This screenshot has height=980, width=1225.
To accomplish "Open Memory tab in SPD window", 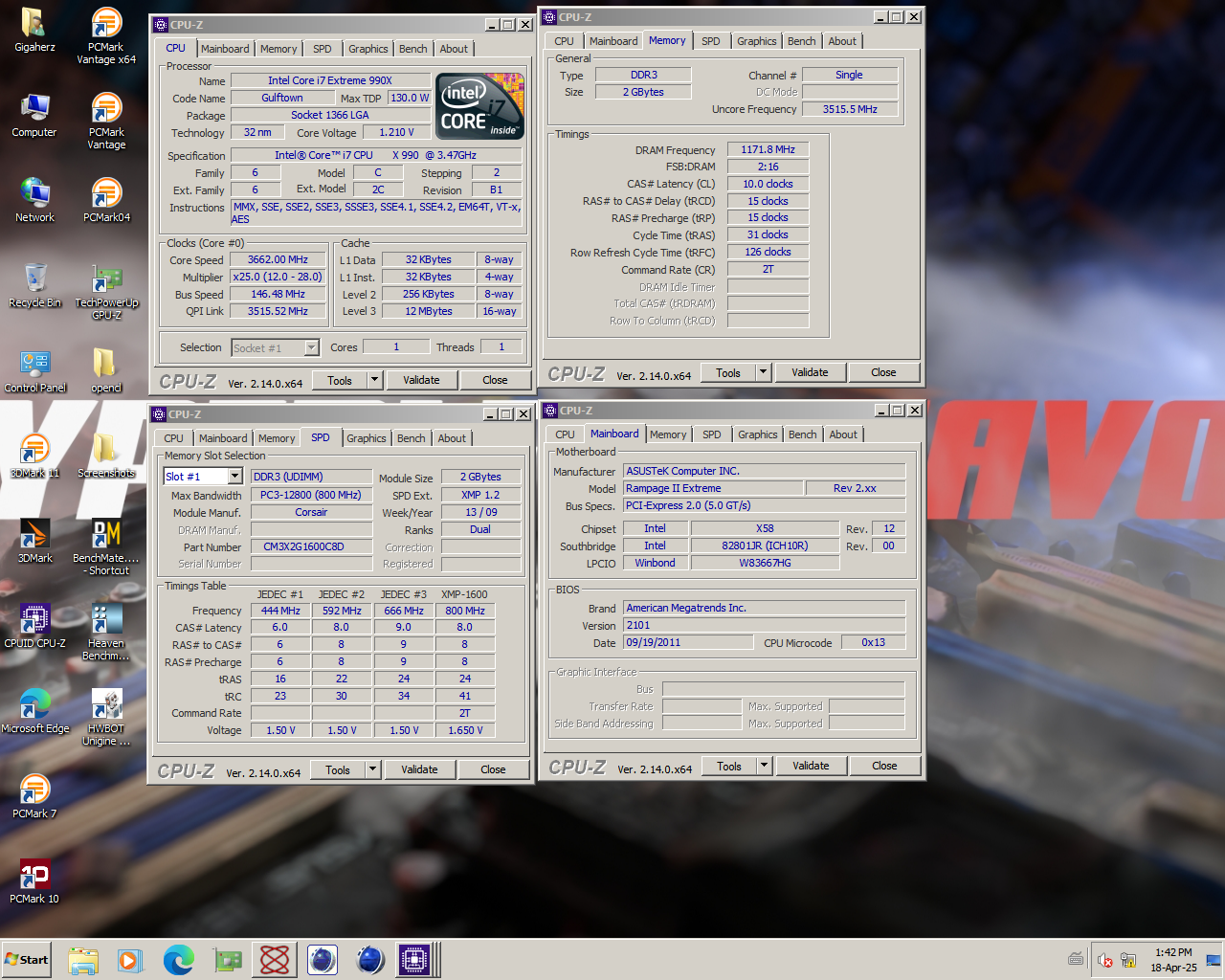I will pyautogui.click(x=277, y=438).
